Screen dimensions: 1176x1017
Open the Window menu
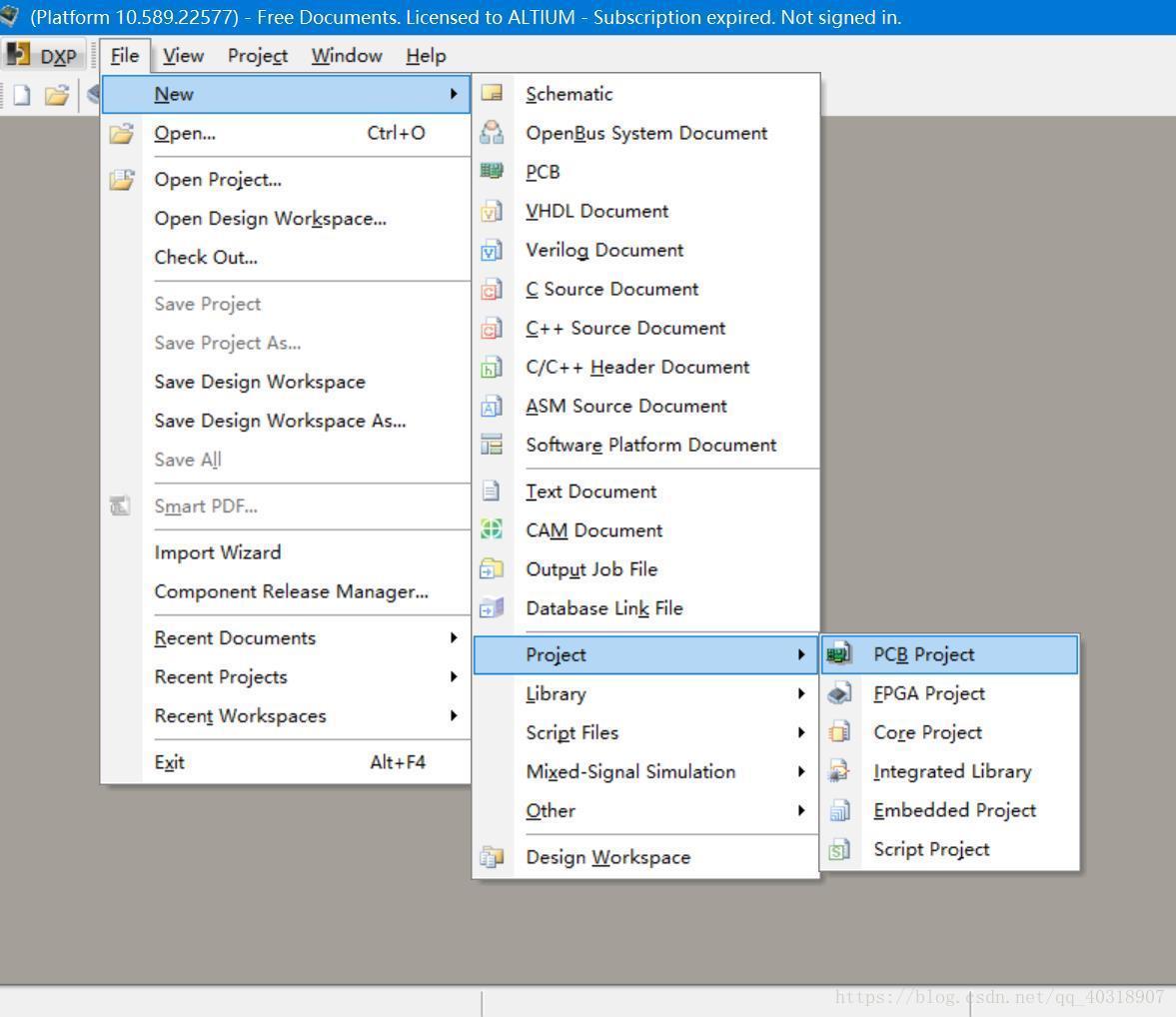tap(347, 56)
